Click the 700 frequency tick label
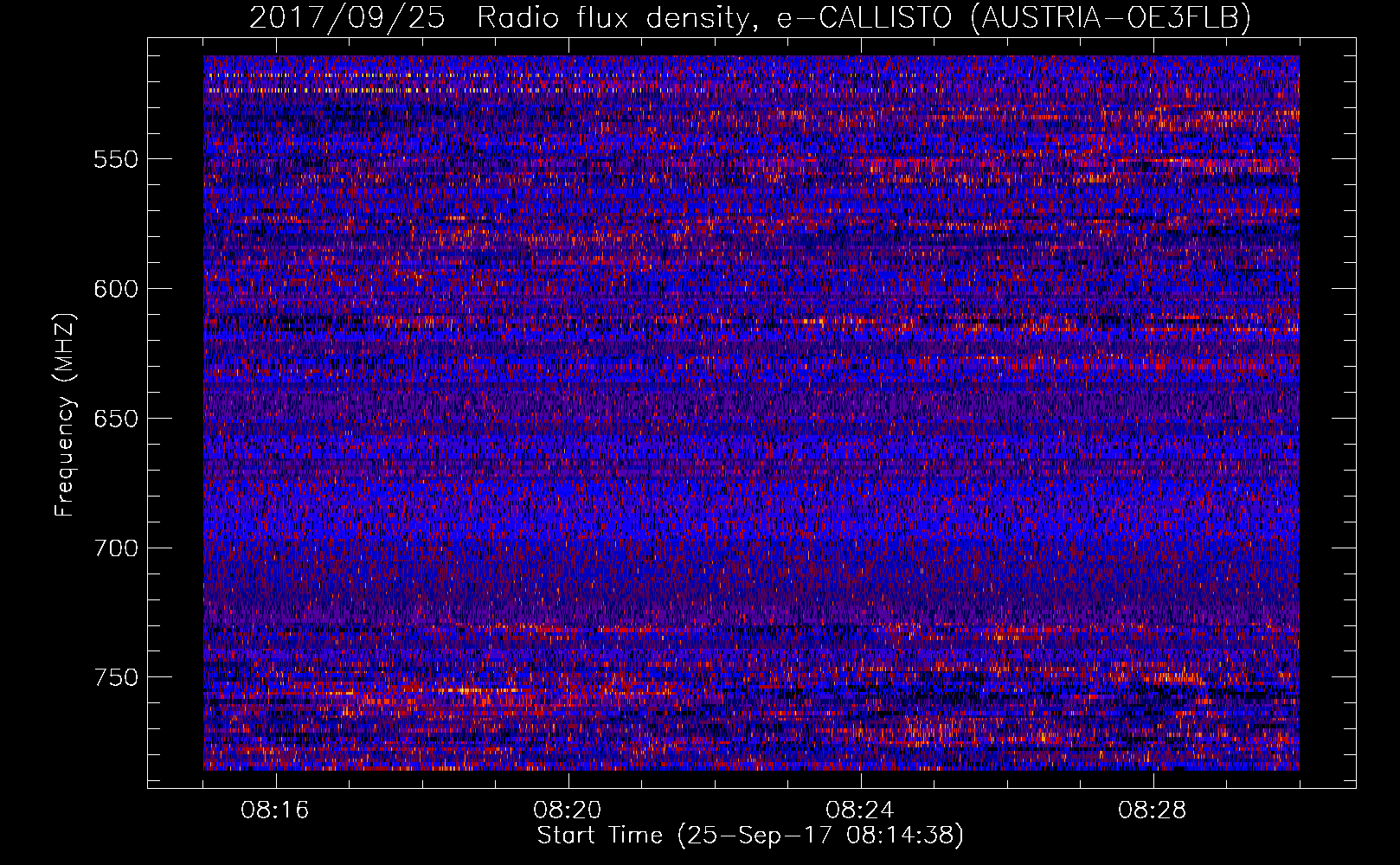Screen dimensions: 1400x865 [x=116, y=548]
